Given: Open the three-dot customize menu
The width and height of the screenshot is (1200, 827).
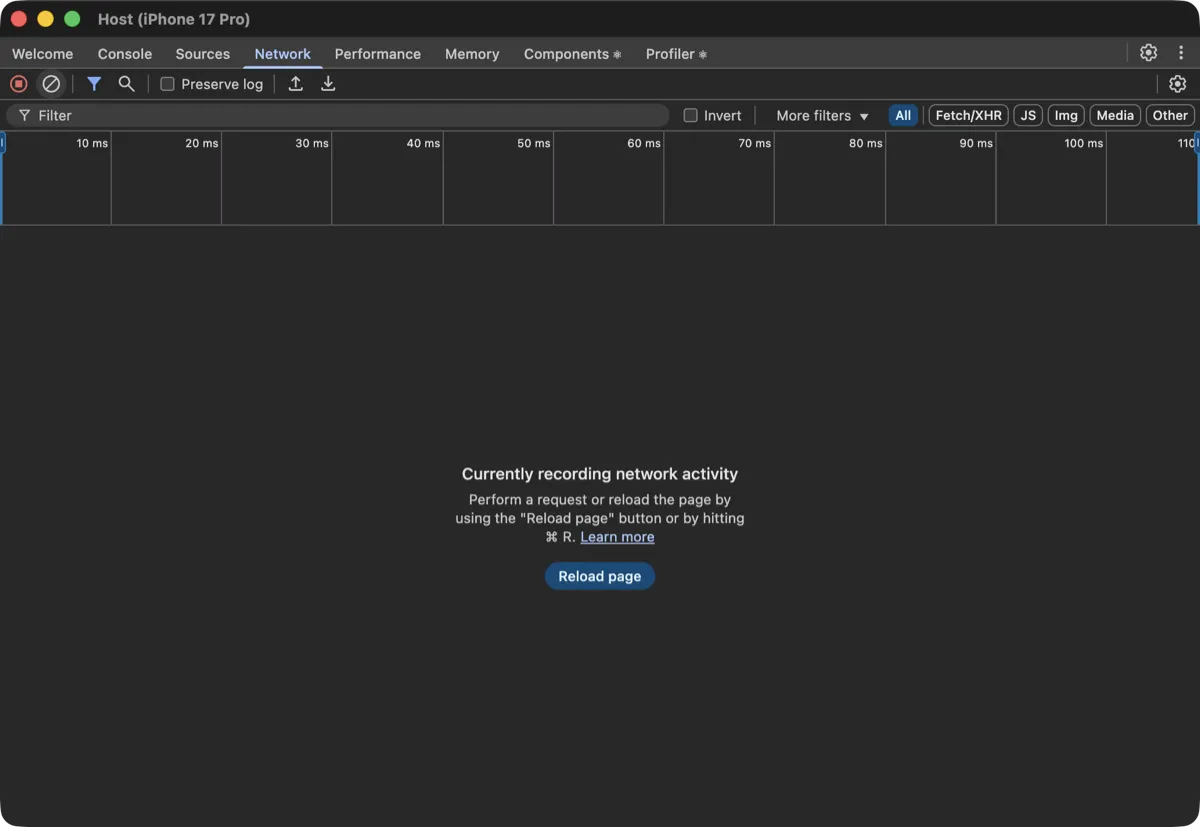Looking at the screenshot, I should [1181, 52].
